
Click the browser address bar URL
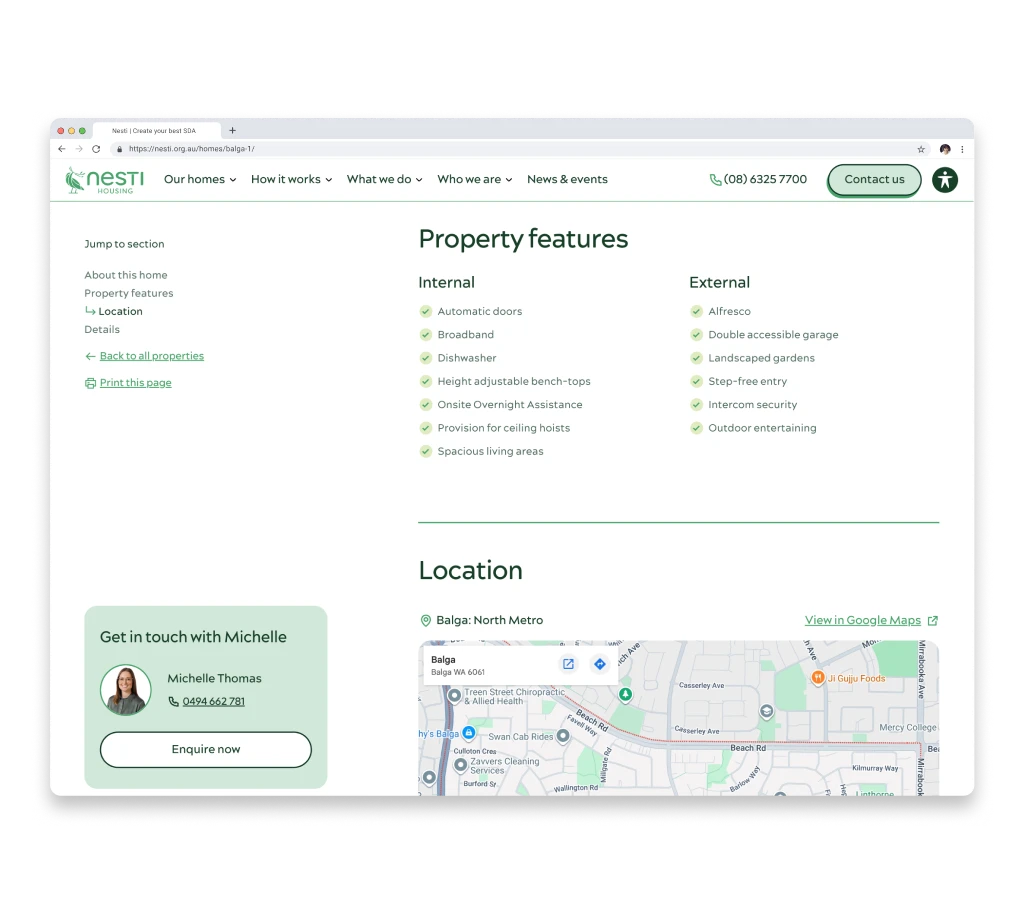[x=192, y=149]
